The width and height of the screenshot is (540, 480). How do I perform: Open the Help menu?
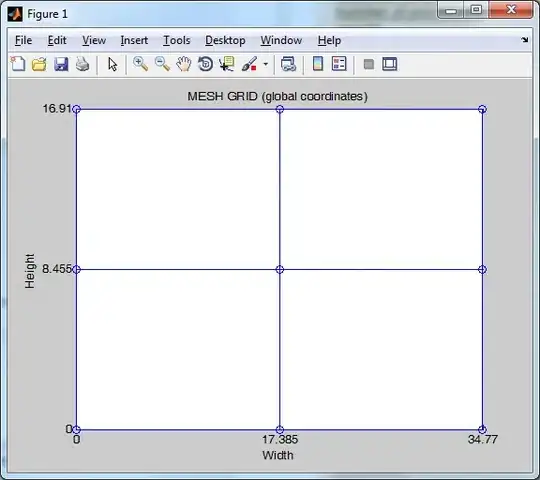[329, 41]
